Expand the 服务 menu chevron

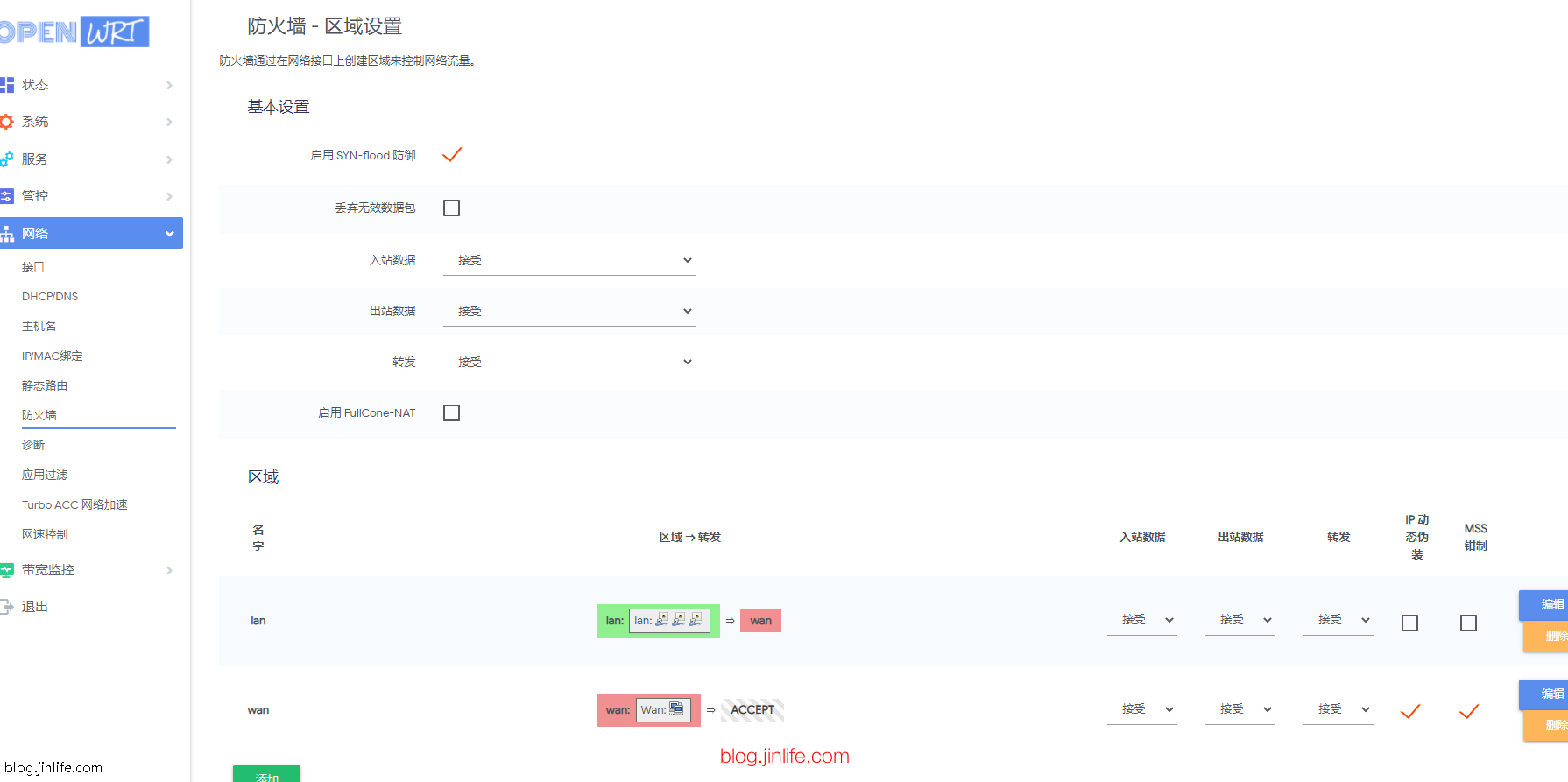click(169, 159)
